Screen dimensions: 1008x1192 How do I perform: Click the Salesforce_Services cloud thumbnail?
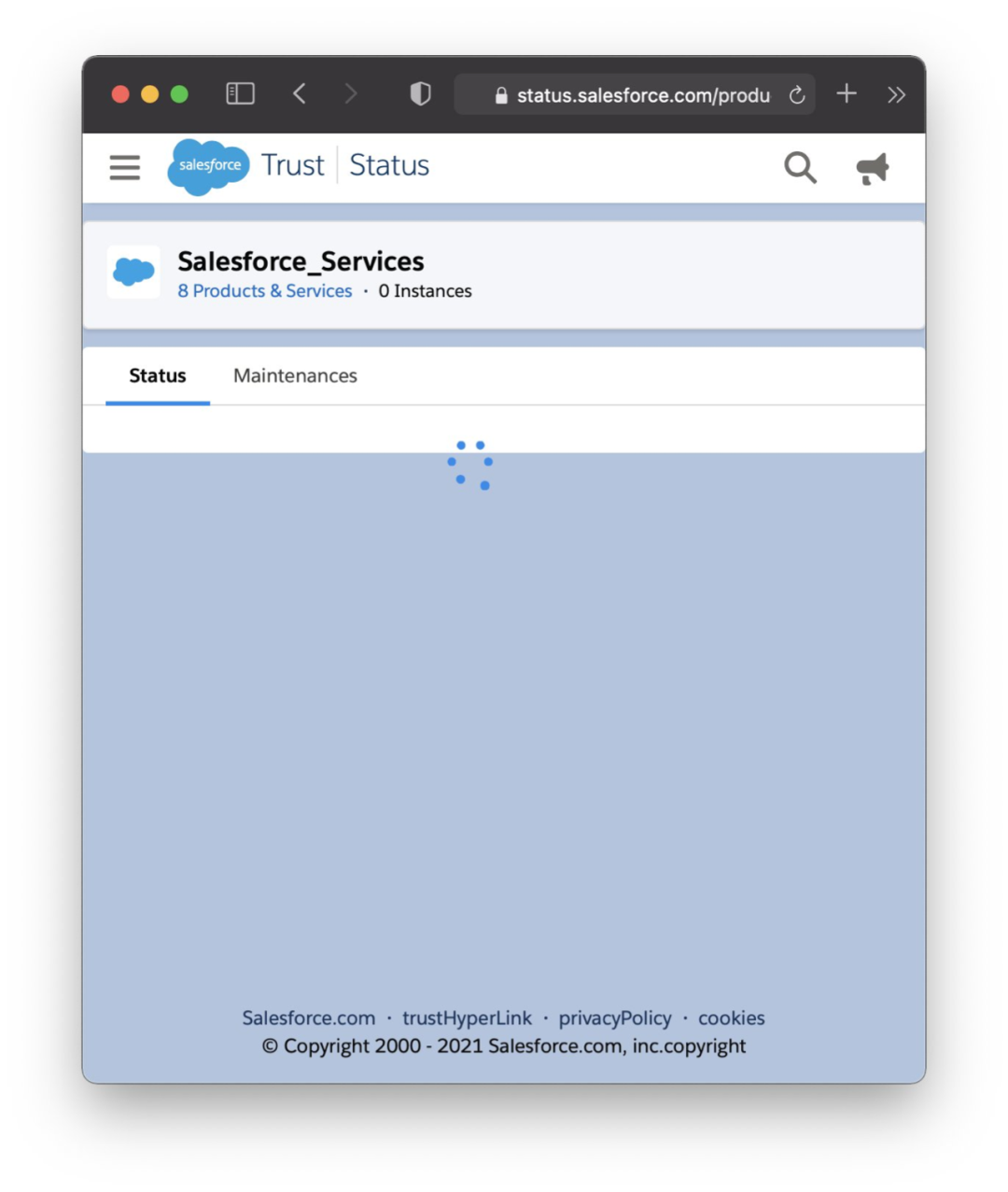[133, 272]
